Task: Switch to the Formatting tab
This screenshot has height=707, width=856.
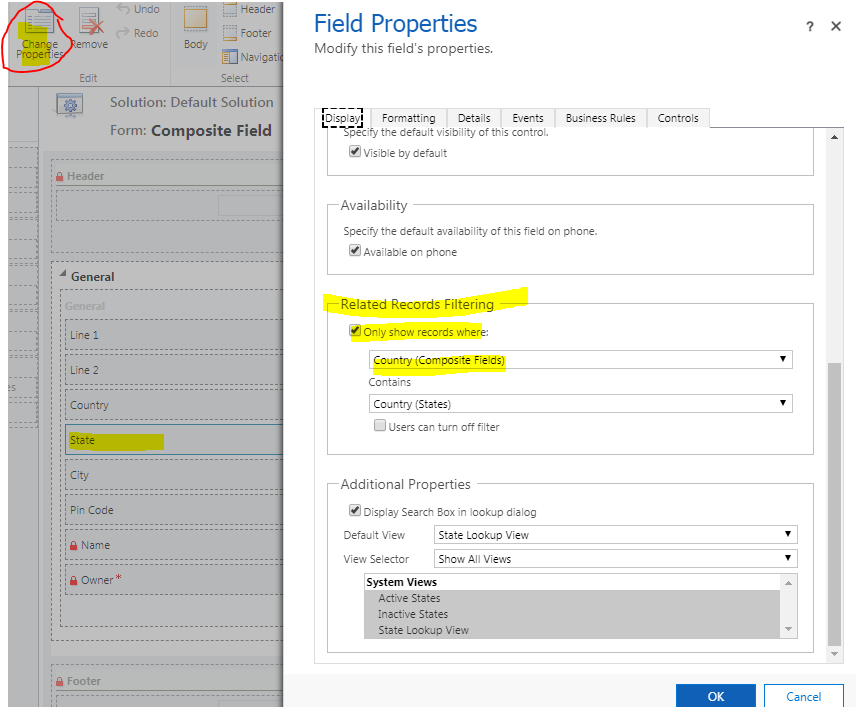Action: [x=408, y=118]
